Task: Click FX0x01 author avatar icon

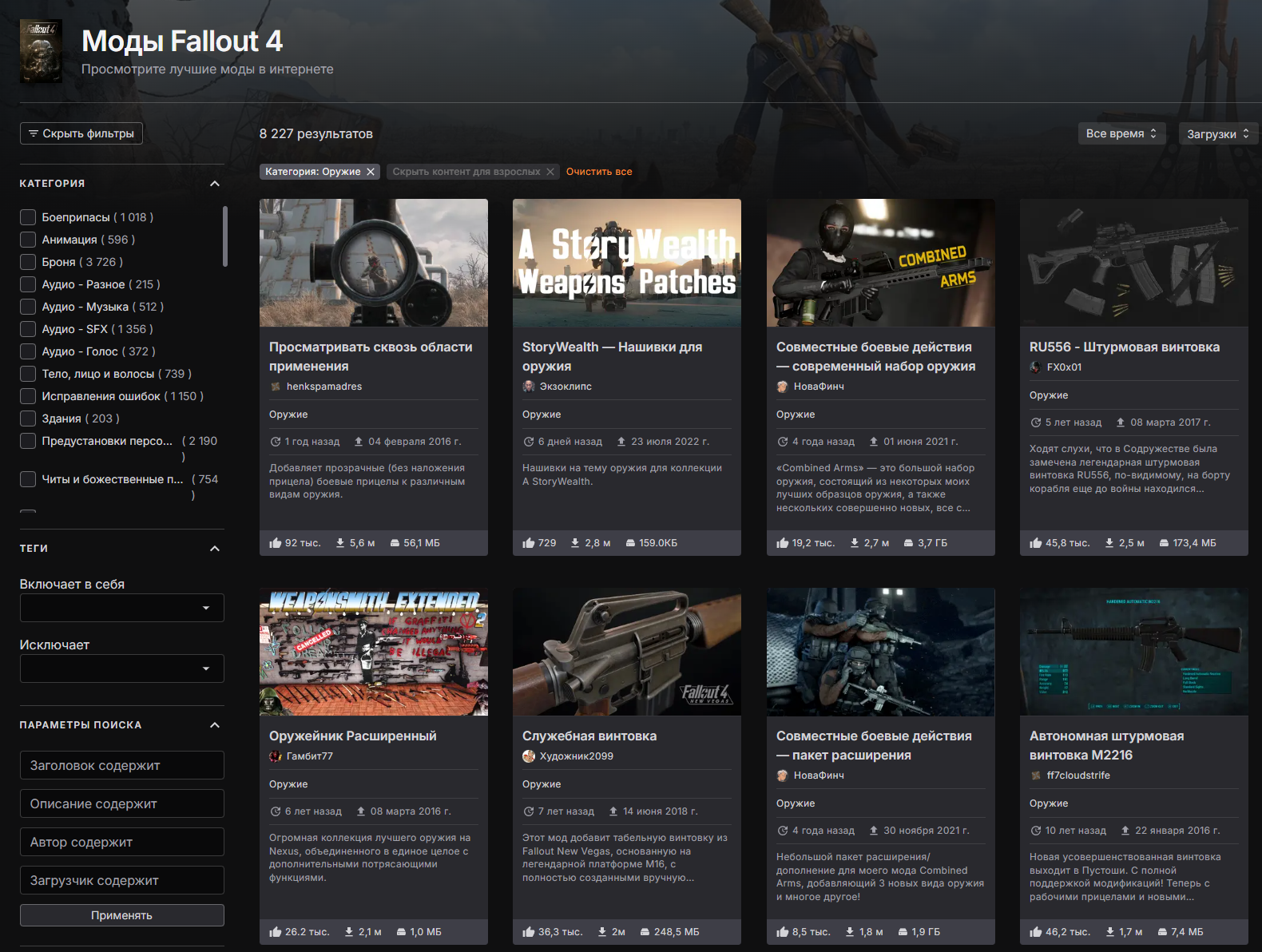Action: coord(1036,367)
